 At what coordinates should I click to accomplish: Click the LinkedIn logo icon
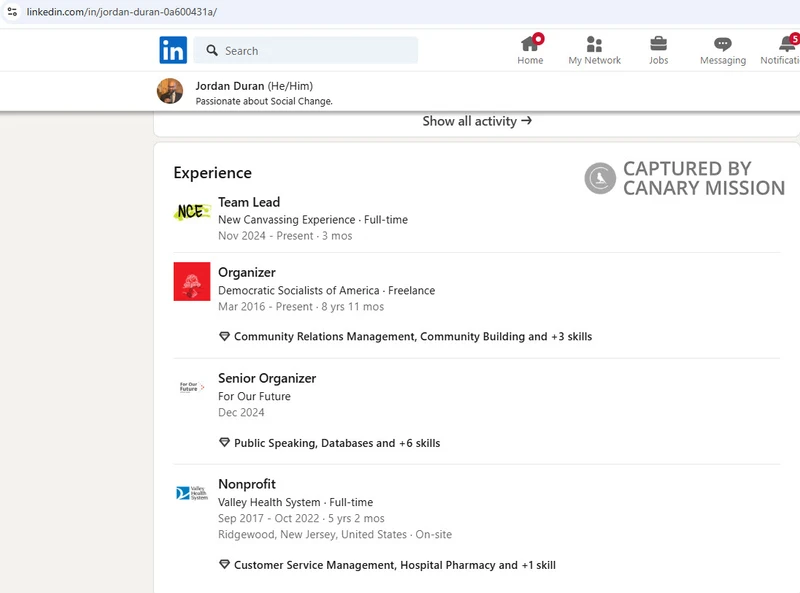(x=173, y=50)
